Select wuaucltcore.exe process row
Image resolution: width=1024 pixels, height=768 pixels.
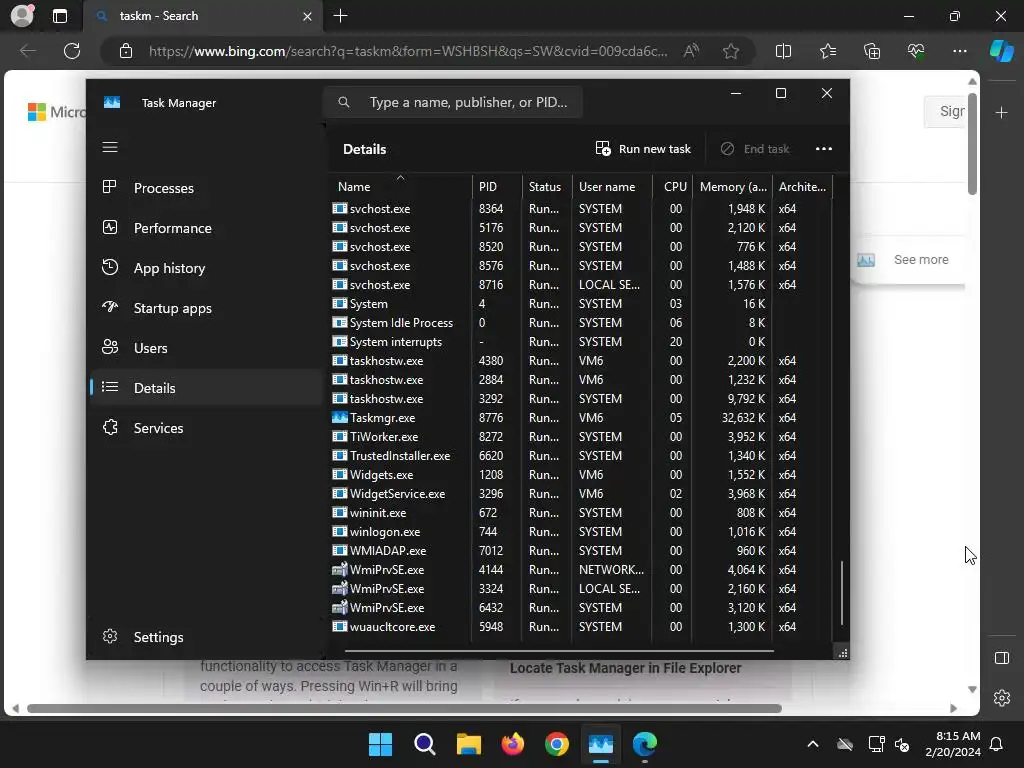tap(581, 627)
